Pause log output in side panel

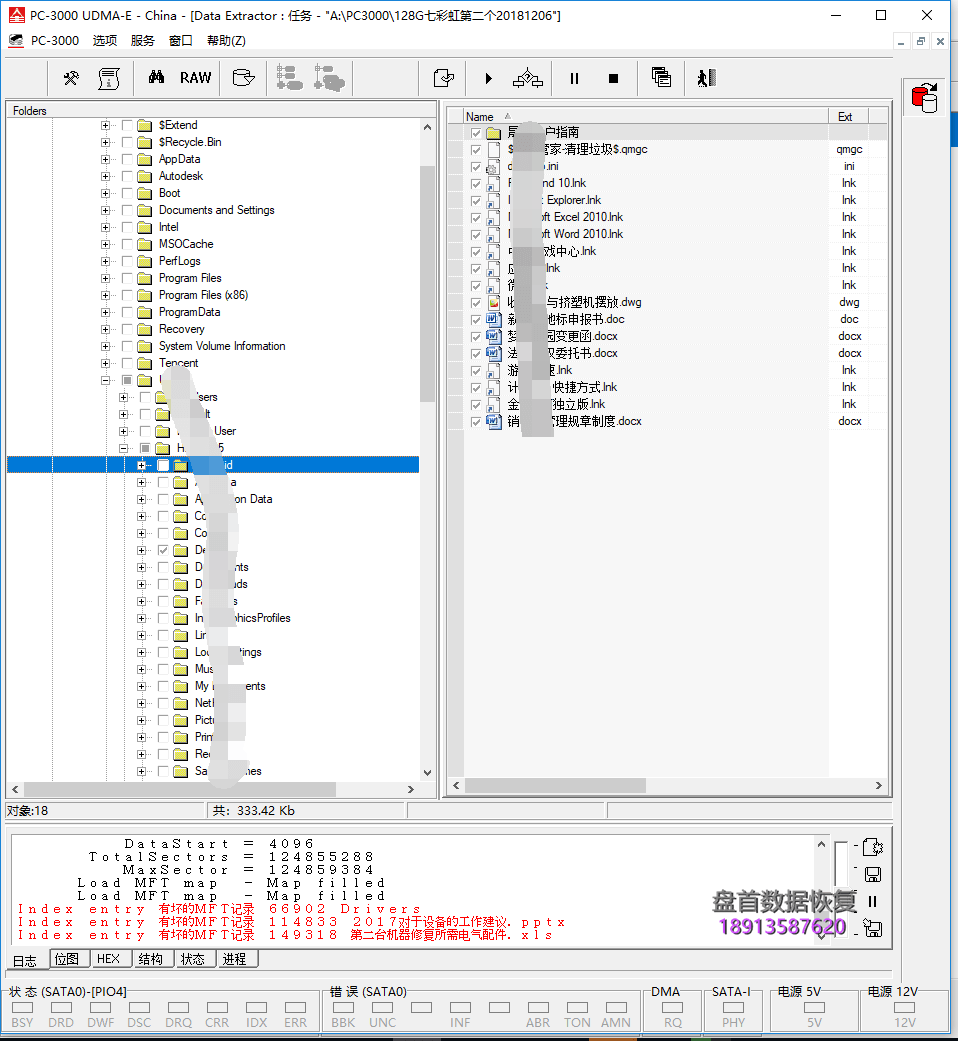pyautogui.click(x=873, y=902)
